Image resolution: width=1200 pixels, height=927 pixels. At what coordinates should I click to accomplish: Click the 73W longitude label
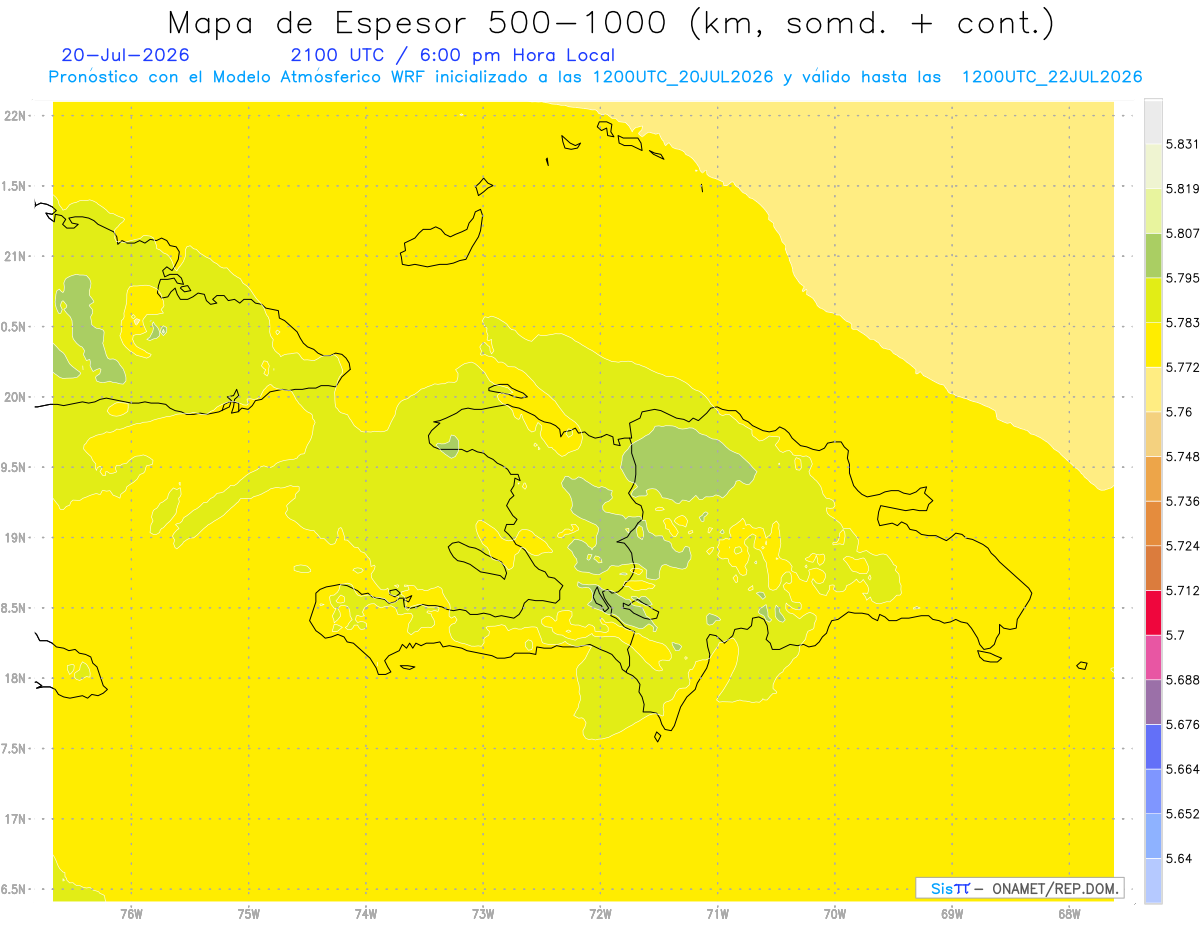483,914
